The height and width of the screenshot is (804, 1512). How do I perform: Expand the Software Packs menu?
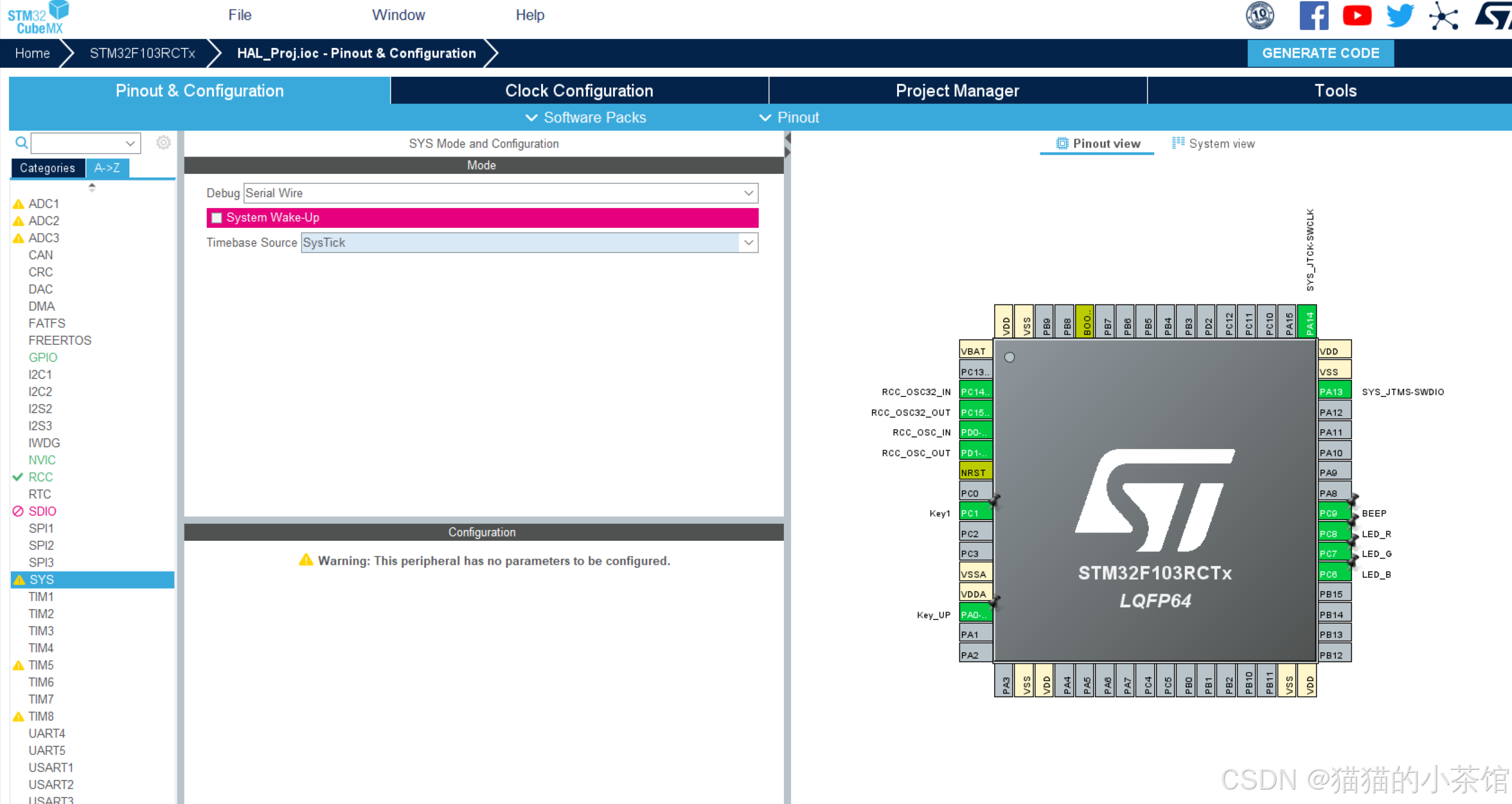pyautogui.click(x=586, y=118)
